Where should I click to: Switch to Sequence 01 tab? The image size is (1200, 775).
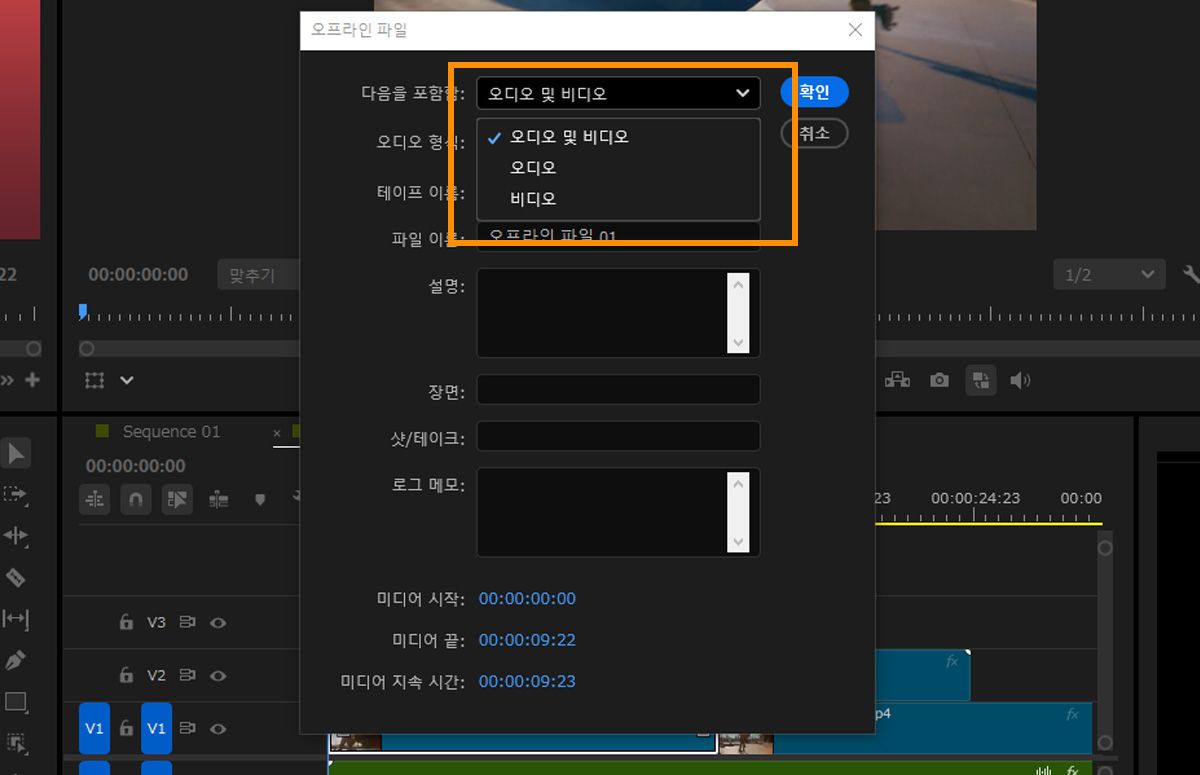point(171,431)
